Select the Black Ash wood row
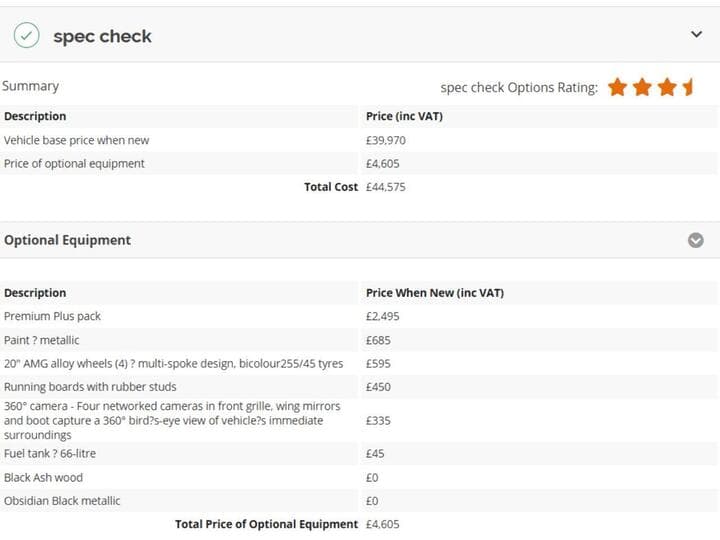The width and height of the screenshot is (720, 540). pos(358,478)
